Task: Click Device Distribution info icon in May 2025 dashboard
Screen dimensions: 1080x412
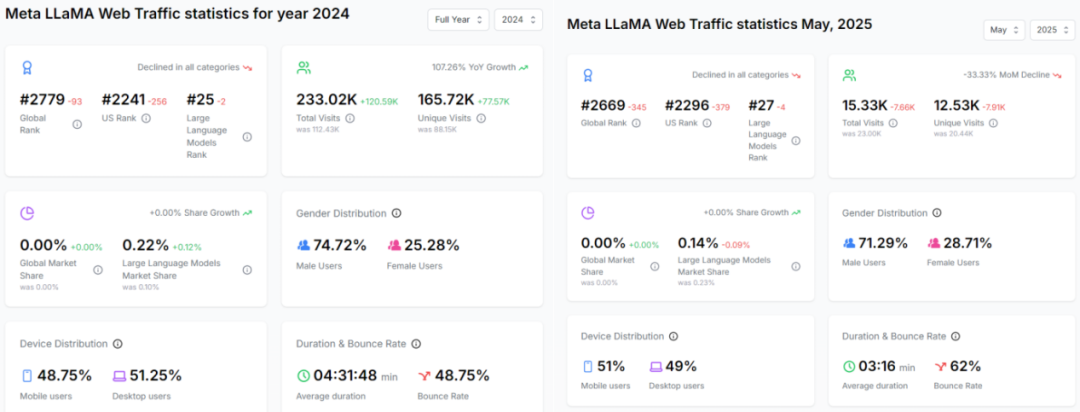Action: point(673,336)
